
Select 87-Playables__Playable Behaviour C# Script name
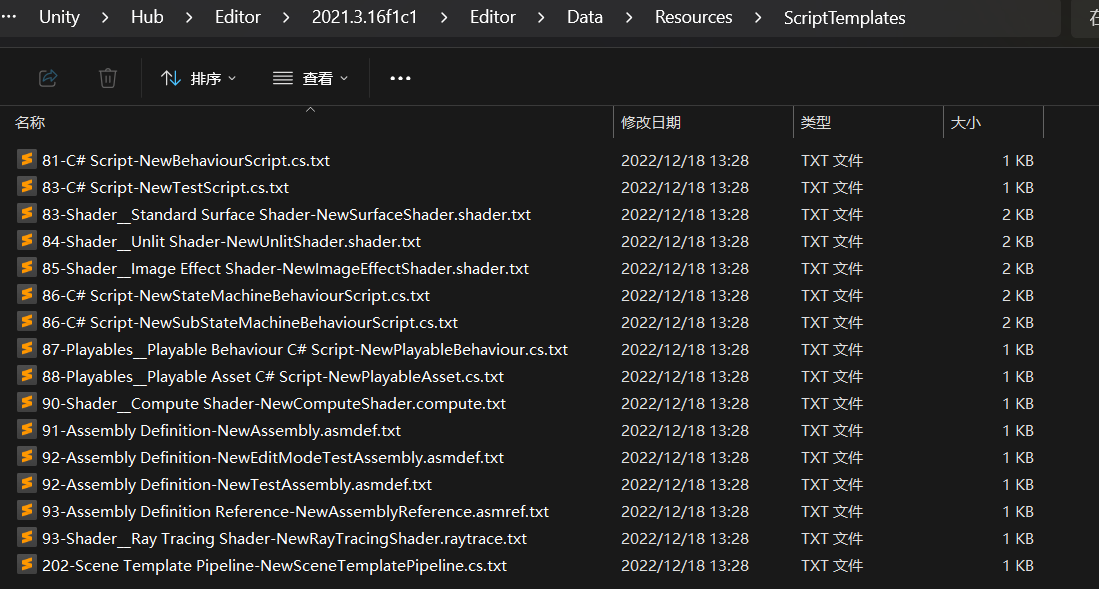coord(305,350)
